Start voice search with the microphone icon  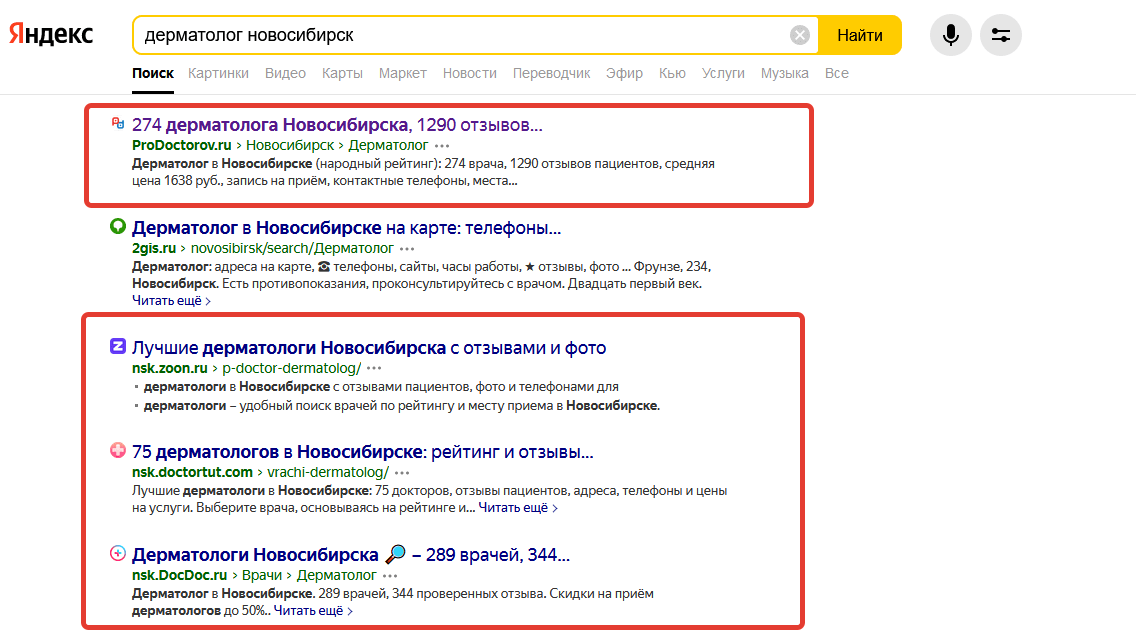(951, 35)
